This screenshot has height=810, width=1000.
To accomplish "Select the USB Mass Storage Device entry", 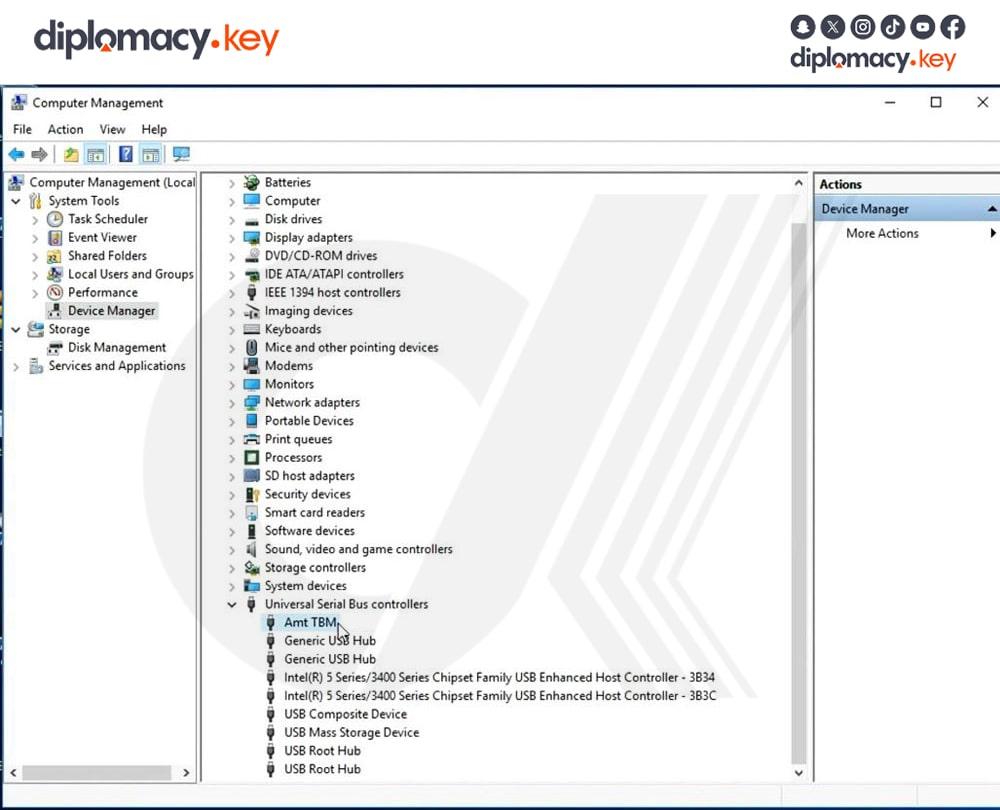I will tap(352, 732).
